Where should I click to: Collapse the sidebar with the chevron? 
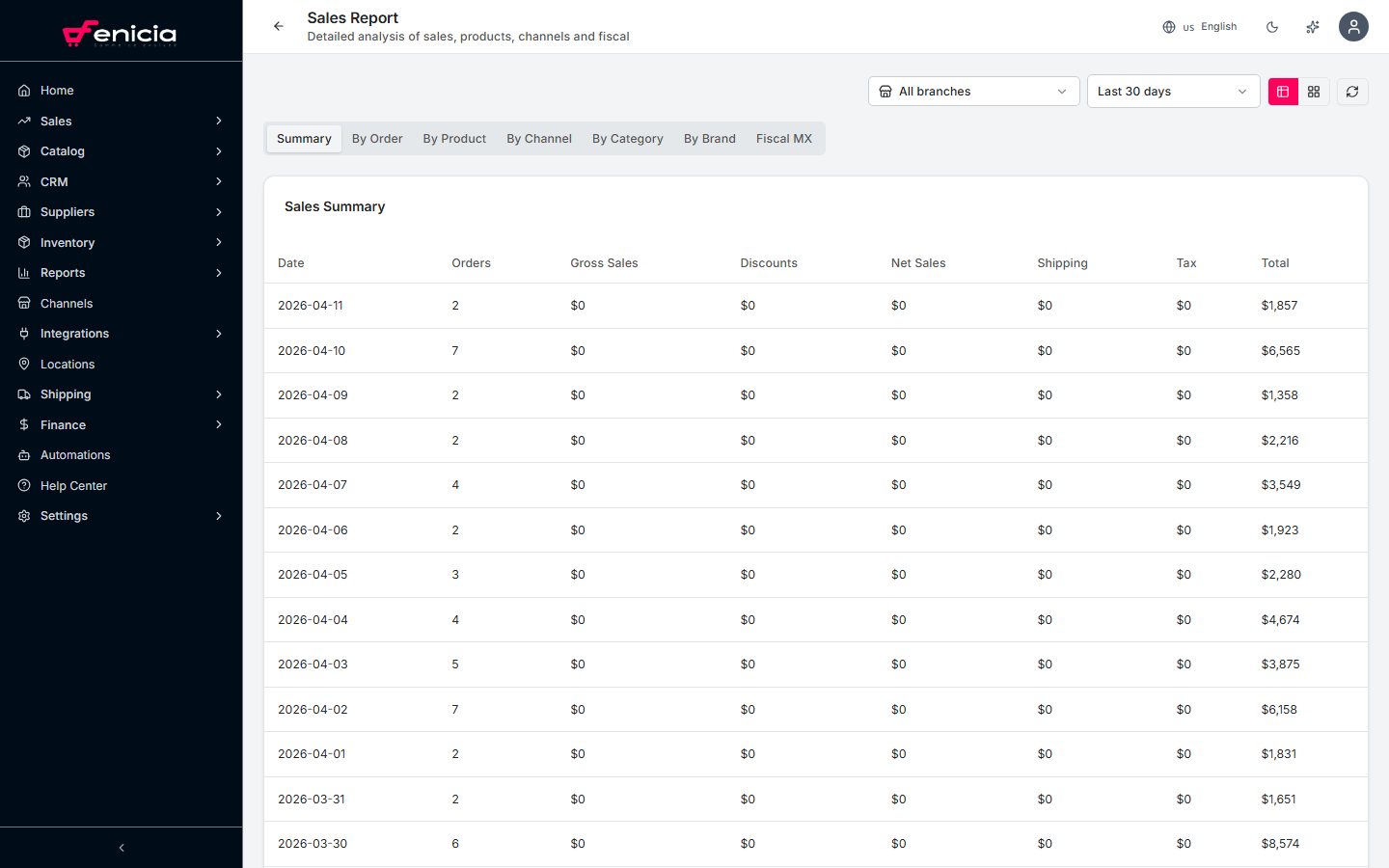click(121, 847)
